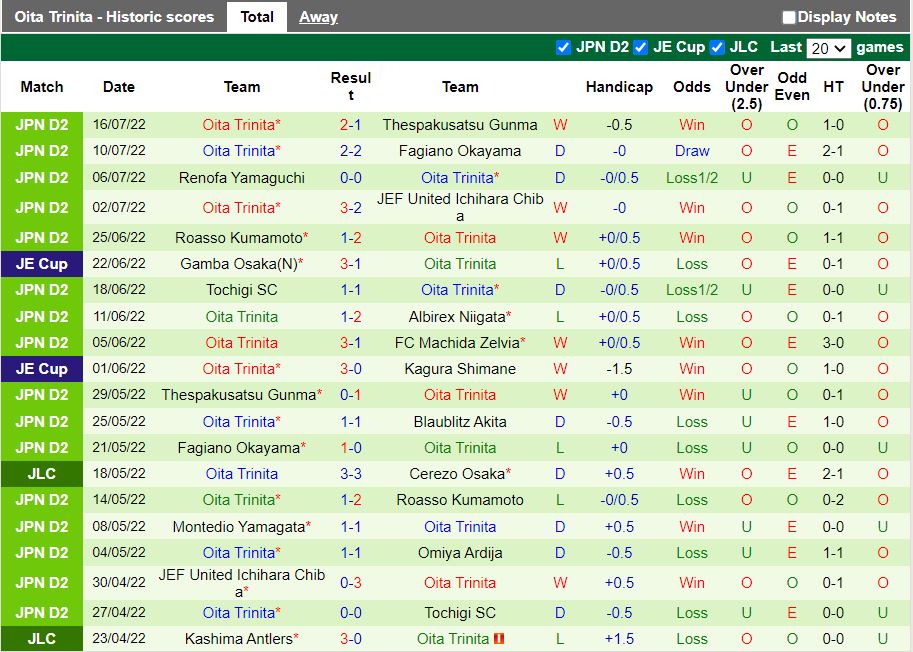The height and width of the screenshot is (652, 913).
Task: Click Tochigi SC in 18/06/22 row
Action: point(242,290)
